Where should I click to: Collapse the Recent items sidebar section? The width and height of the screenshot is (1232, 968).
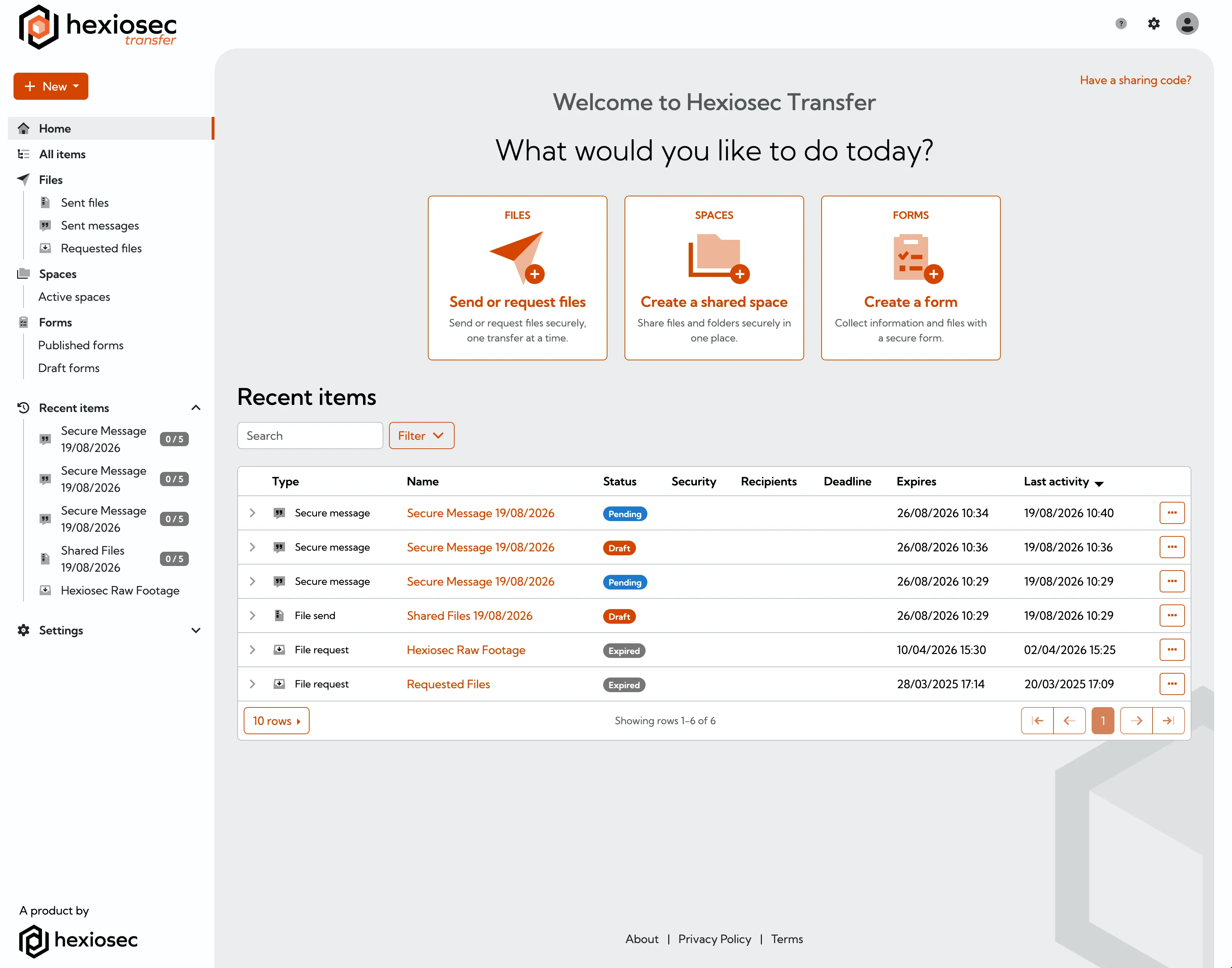click(x=196, y=408)
